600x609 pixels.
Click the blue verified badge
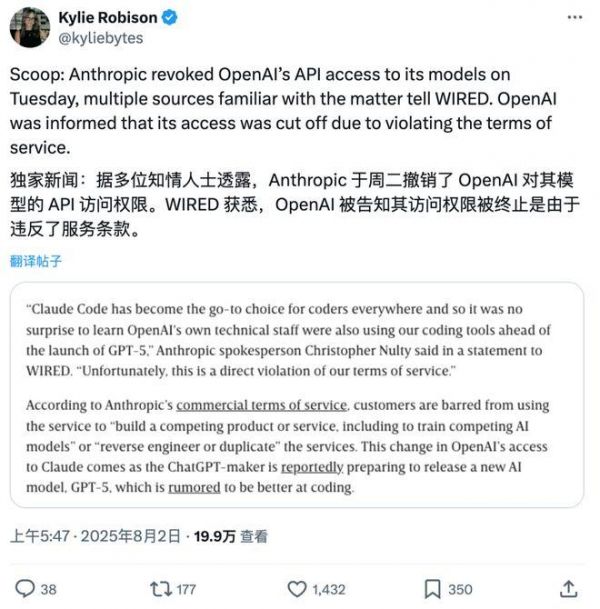point(169,17)
